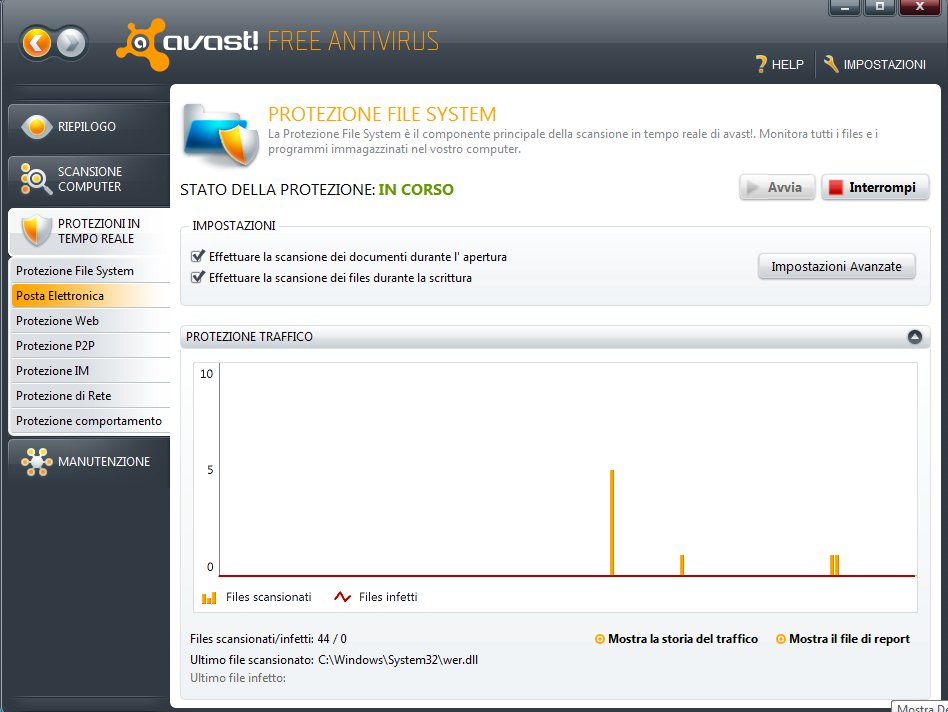The image size is (948, 712).
Task: Select Protezione di Rete shield
Action: [x=91, y=396]
